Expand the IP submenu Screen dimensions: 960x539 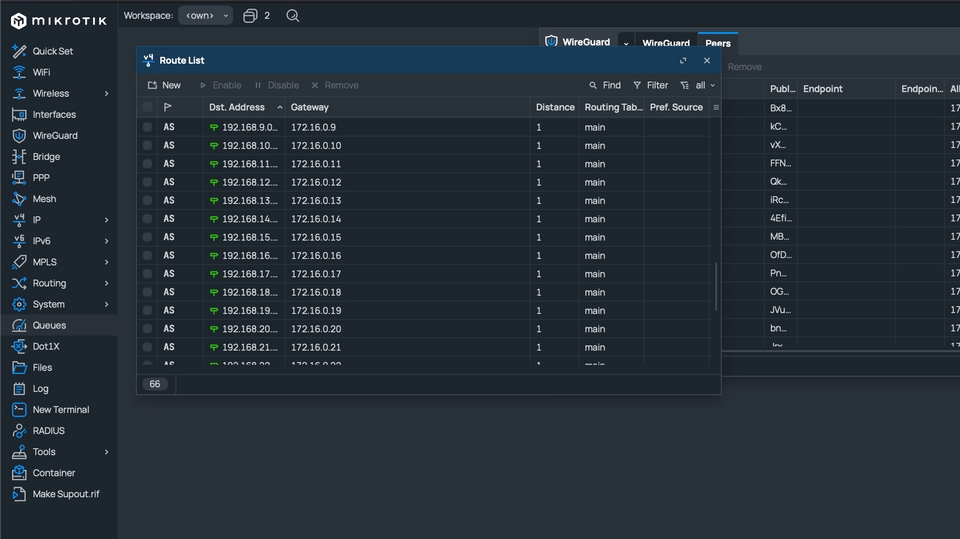[107, 220]
